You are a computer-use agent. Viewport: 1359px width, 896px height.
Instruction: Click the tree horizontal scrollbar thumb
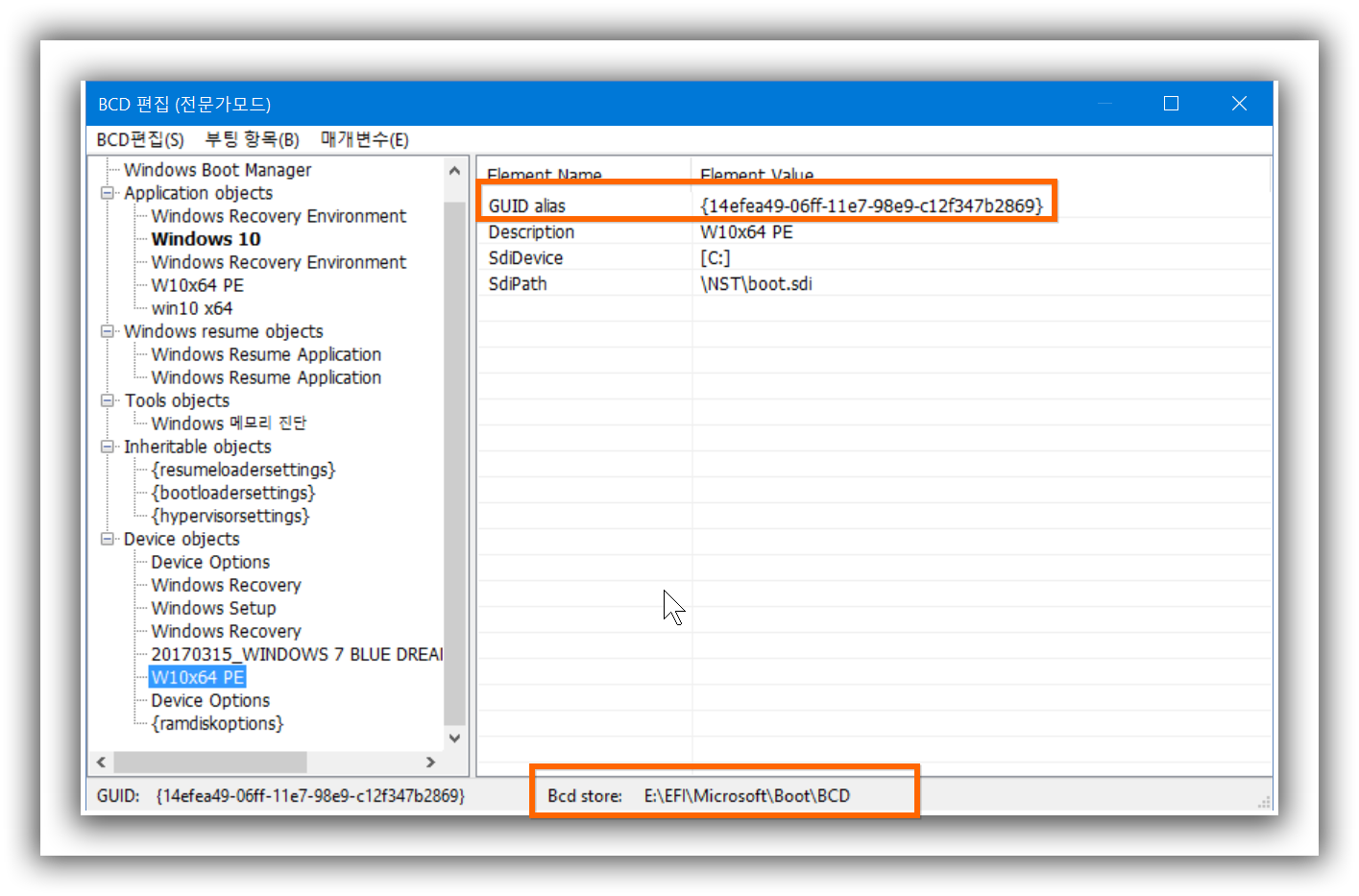click(x=210, y=762)
